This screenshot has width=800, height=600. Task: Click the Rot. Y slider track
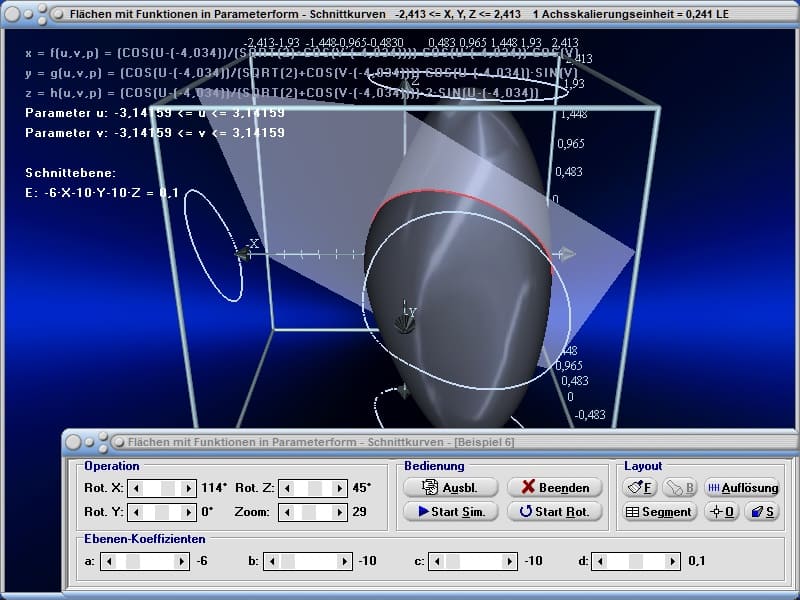[162, 512]
